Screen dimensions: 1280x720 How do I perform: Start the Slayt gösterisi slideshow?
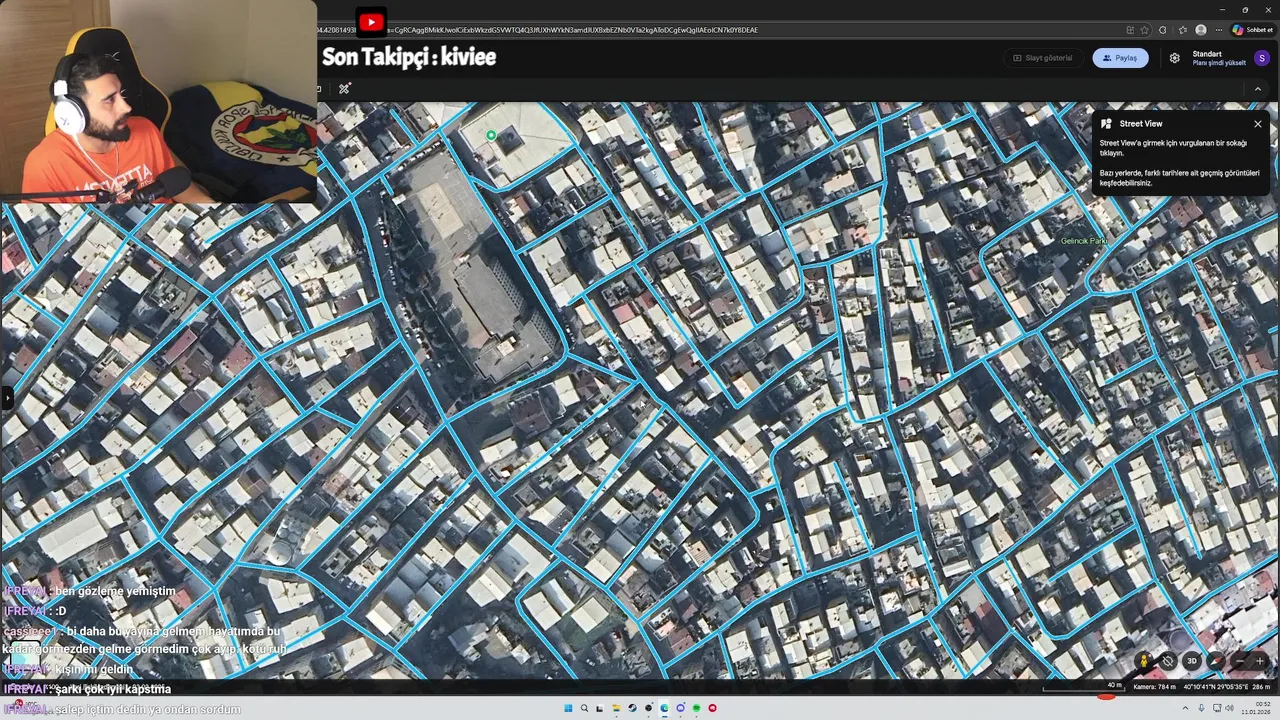[1043, 58]
